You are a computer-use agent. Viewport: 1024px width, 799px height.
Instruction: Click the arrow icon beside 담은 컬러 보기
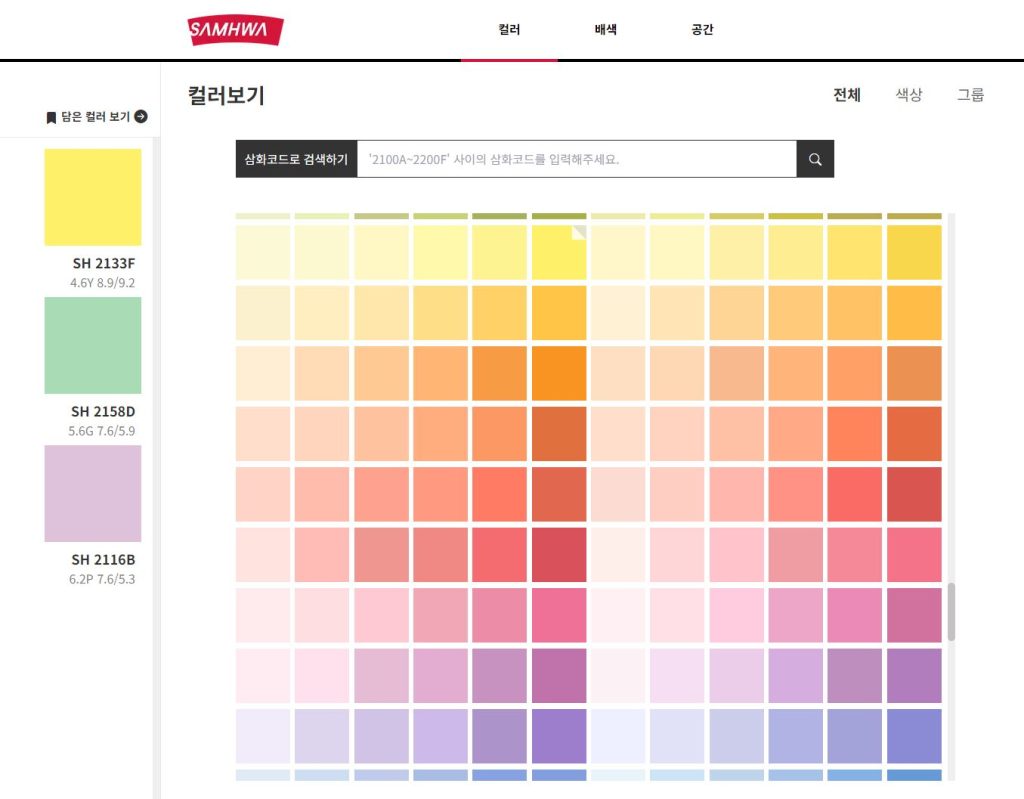[x=141, y=117]
